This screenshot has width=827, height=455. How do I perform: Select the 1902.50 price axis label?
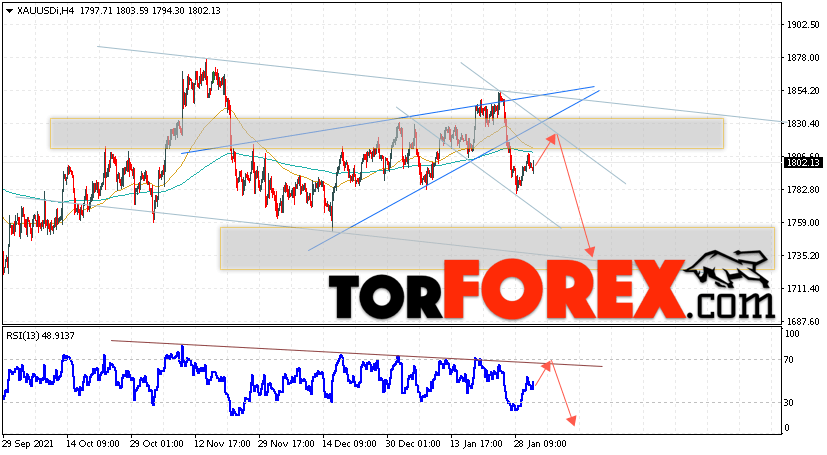[x=803, y=24]
